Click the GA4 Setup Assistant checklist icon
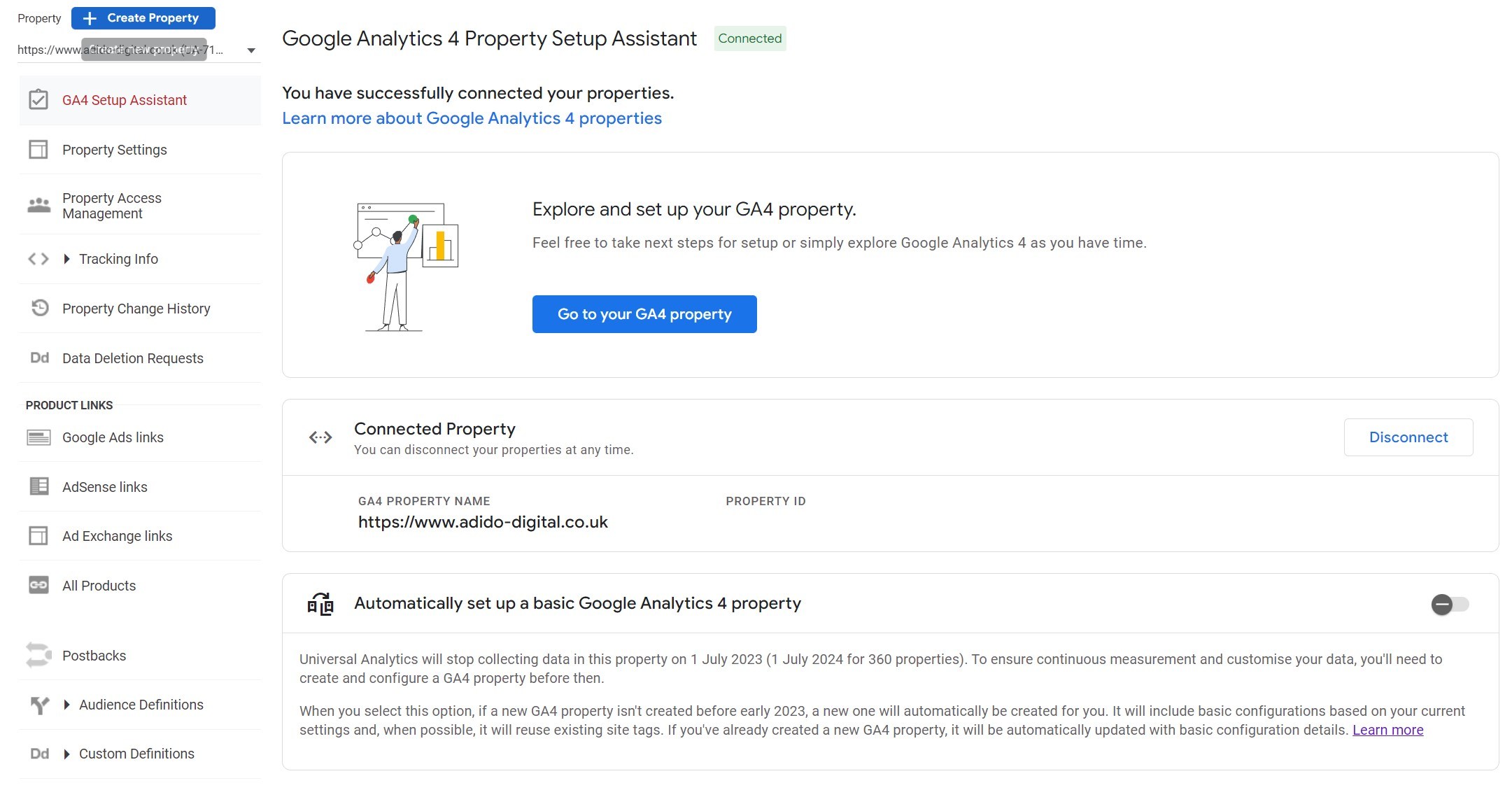 [38, 100]
